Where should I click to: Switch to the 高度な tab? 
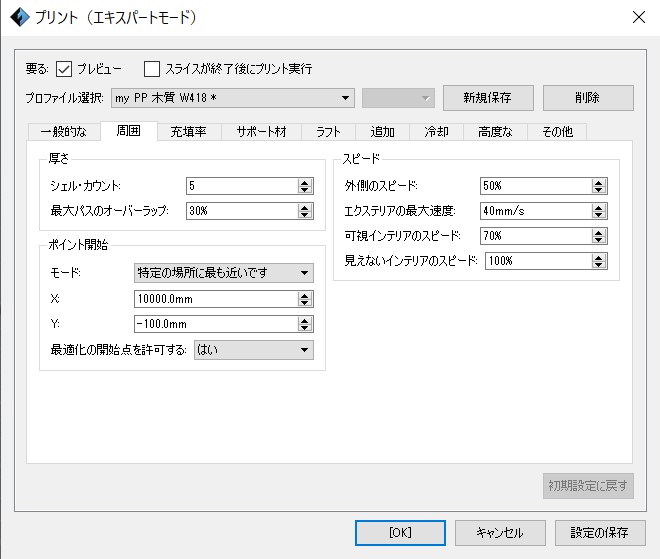click(x=495, y=132)
